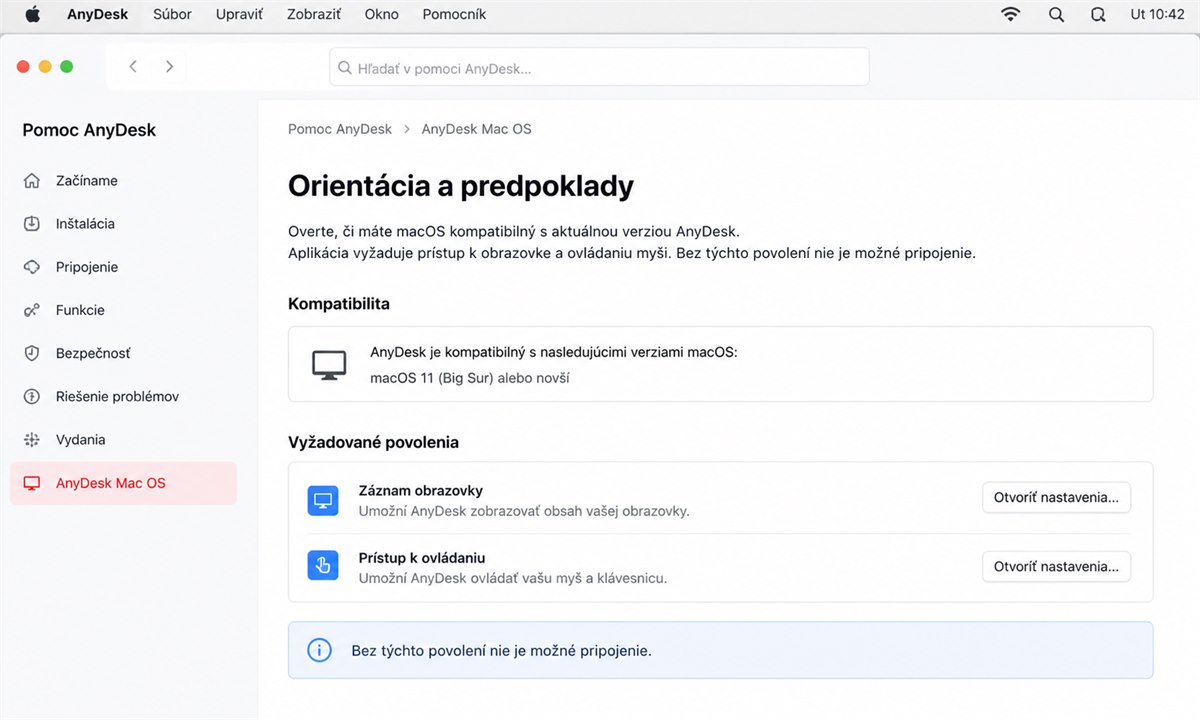Click the Bez týchto povolení notice text
The width and height of the screenshot is (1200, 720).
coord(501,650)
